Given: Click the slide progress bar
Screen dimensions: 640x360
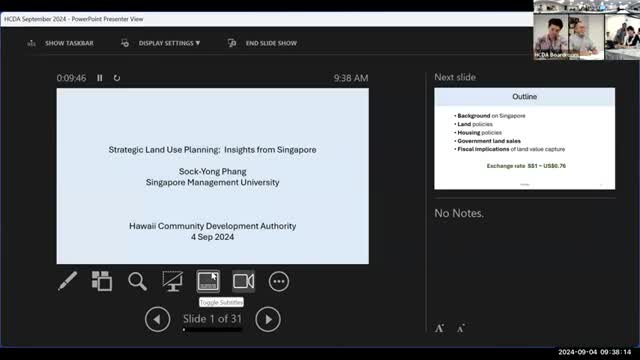Looking at the screenshot, I should pyautogui.click(x=212, y=330).
